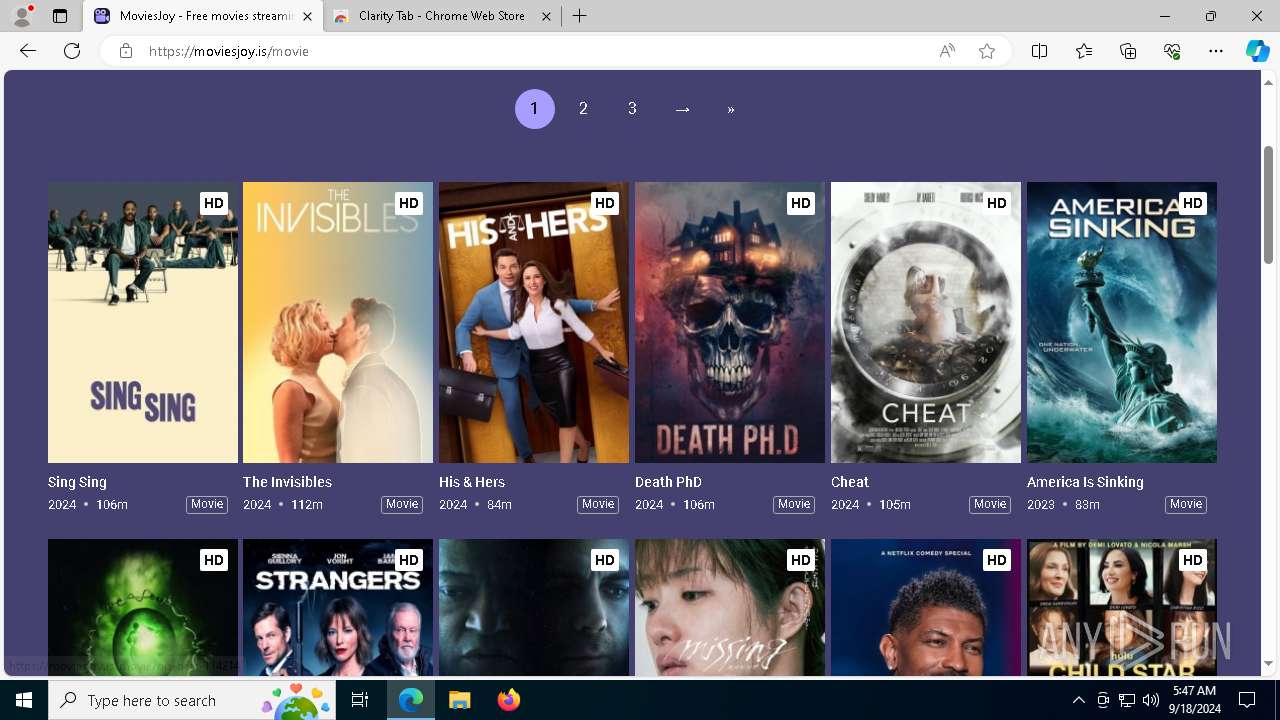The height and width of the screenshot is (720, 1280).
Task: Click the page vertical scrollbar thumb
Action: pyautogui.click(x=1268, y=204)
